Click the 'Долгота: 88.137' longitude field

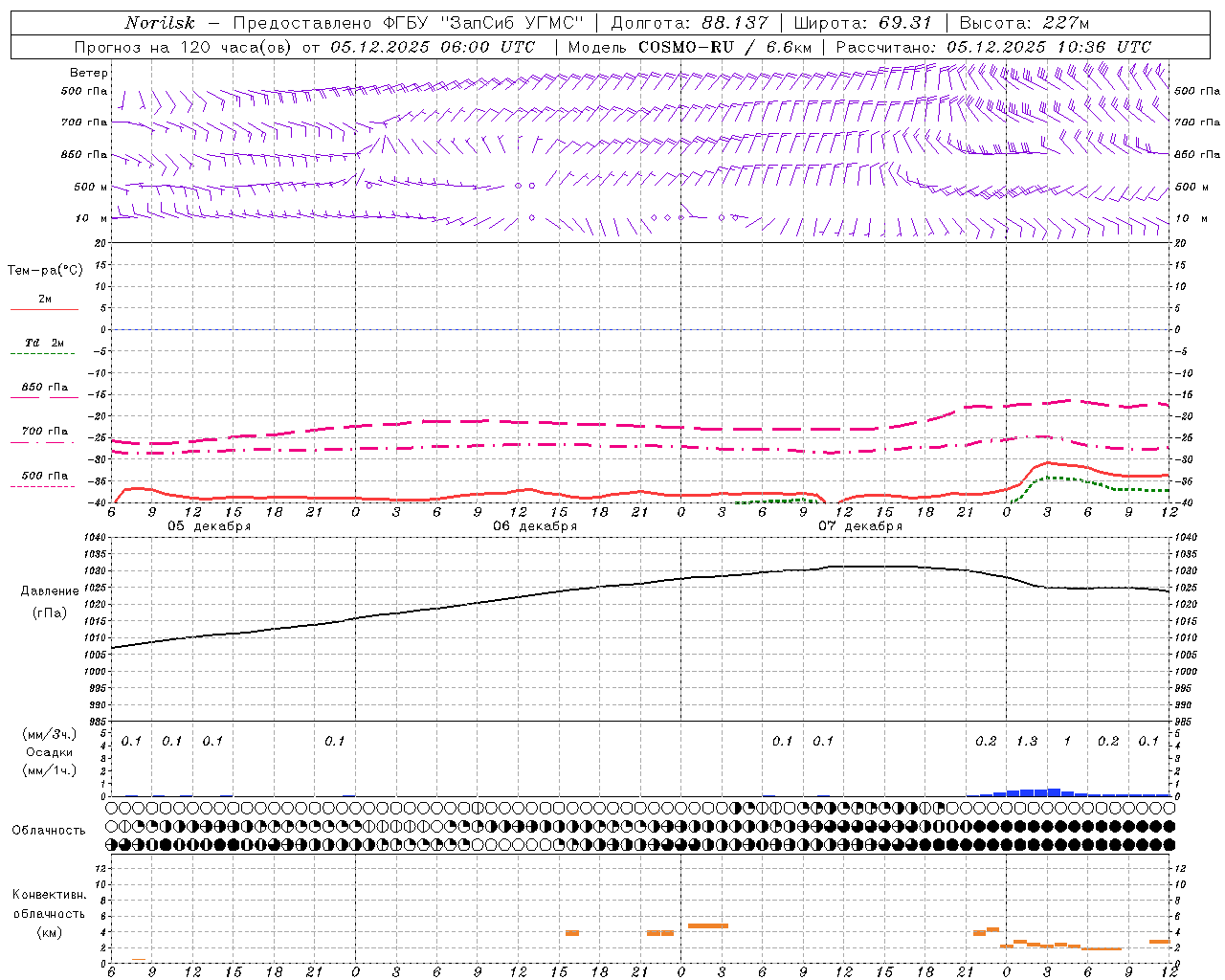point(689,23)
